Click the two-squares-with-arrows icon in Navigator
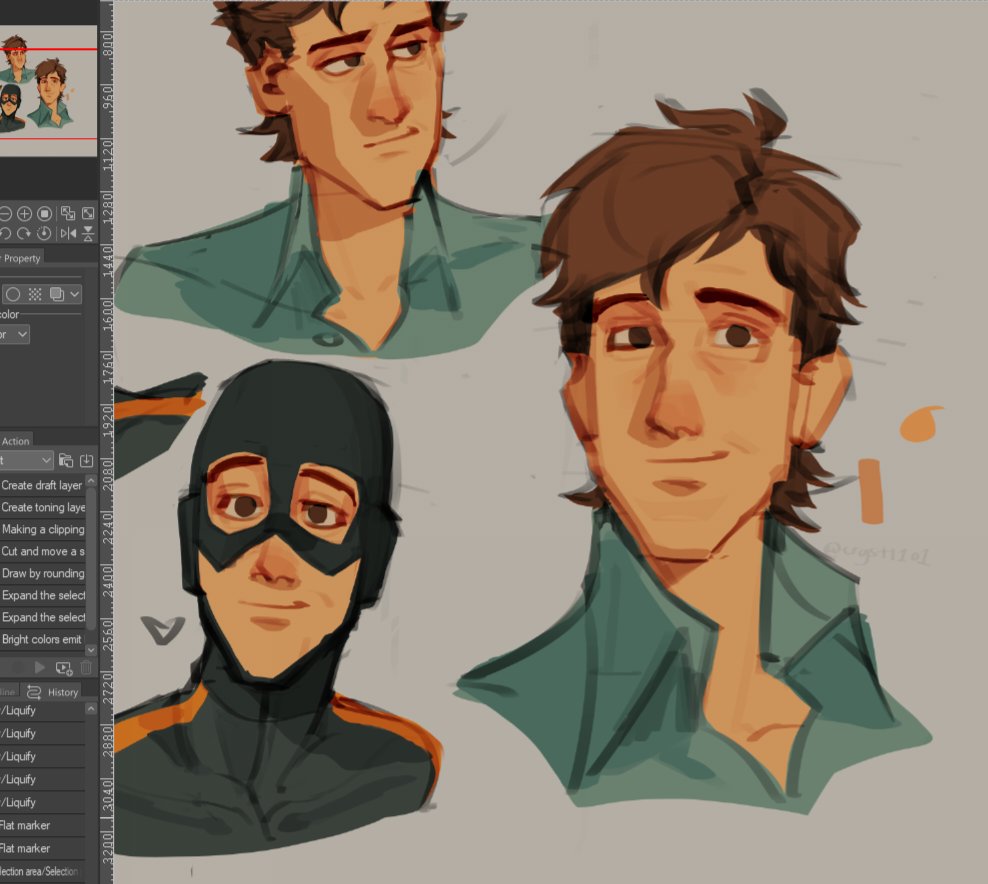Viewport: 988px width, 884px height. (x=67, y=213)
